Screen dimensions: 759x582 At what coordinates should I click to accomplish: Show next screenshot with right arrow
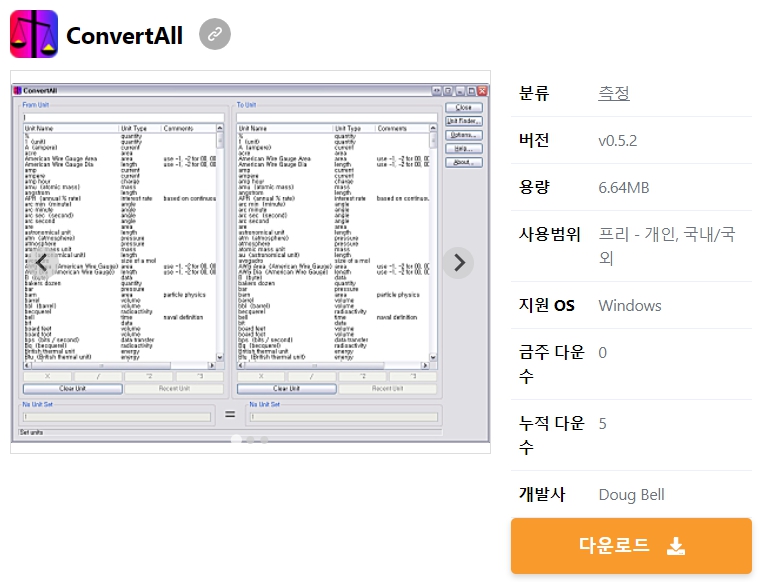pyautogui.click(x=458, y=263)
